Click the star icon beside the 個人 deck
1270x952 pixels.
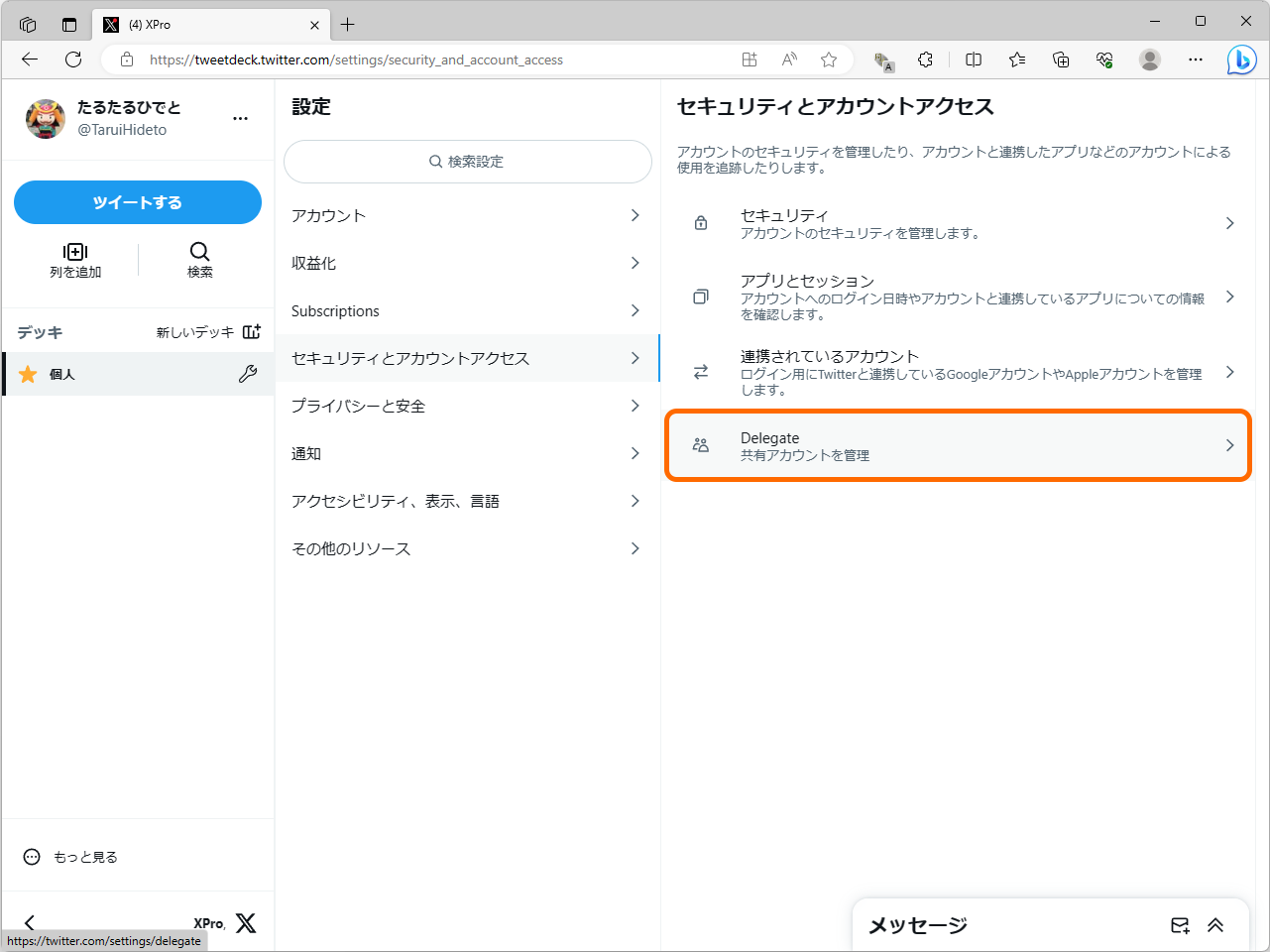pos(28,374)
